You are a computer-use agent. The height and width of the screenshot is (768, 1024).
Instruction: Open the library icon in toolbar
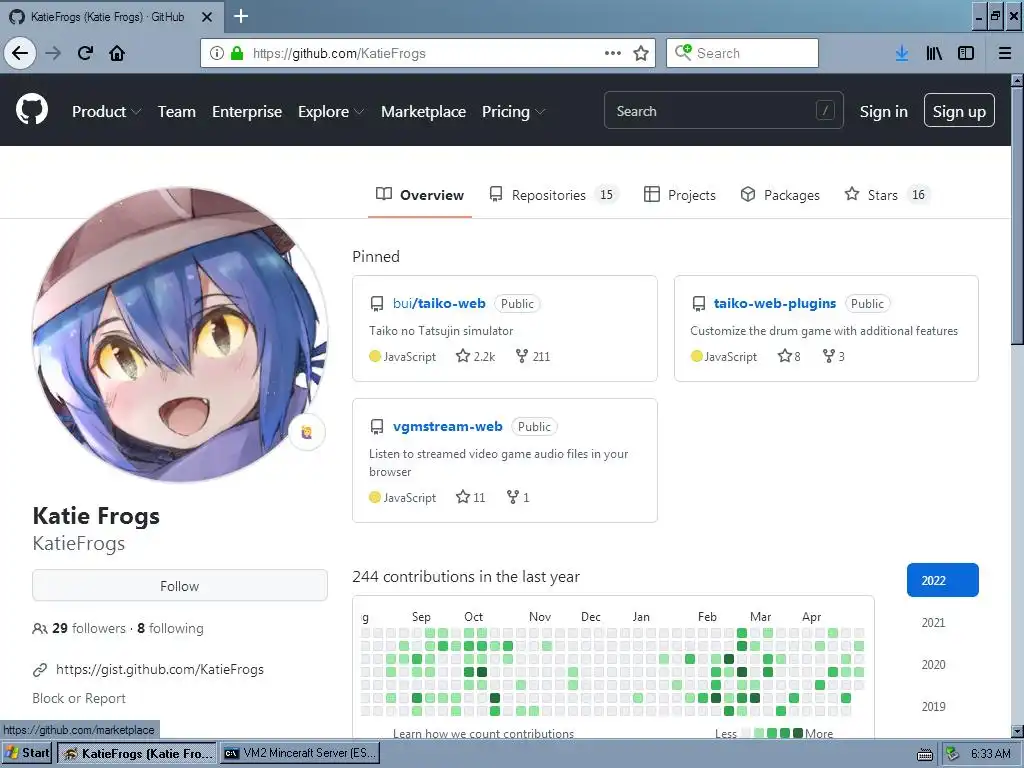click(x=934, y=53)
